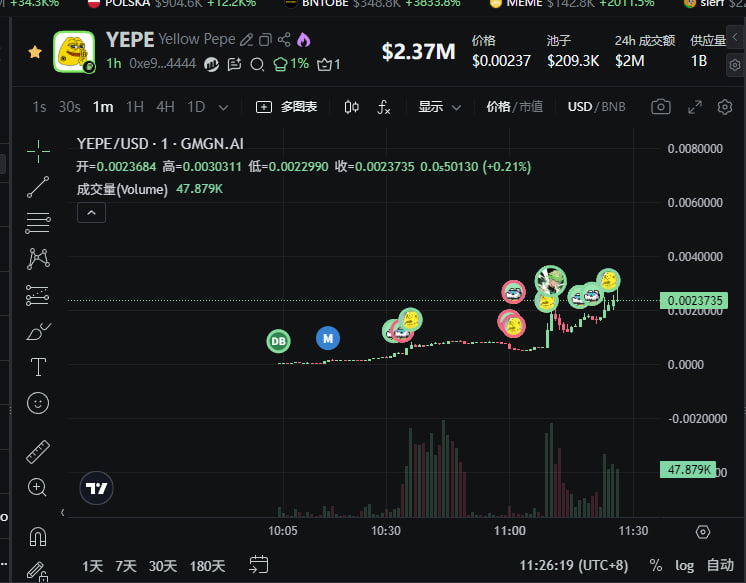Viewport: 746px width, 583px height.
Task: Open the emoji icons tool
Action: [x=38, y=404]
